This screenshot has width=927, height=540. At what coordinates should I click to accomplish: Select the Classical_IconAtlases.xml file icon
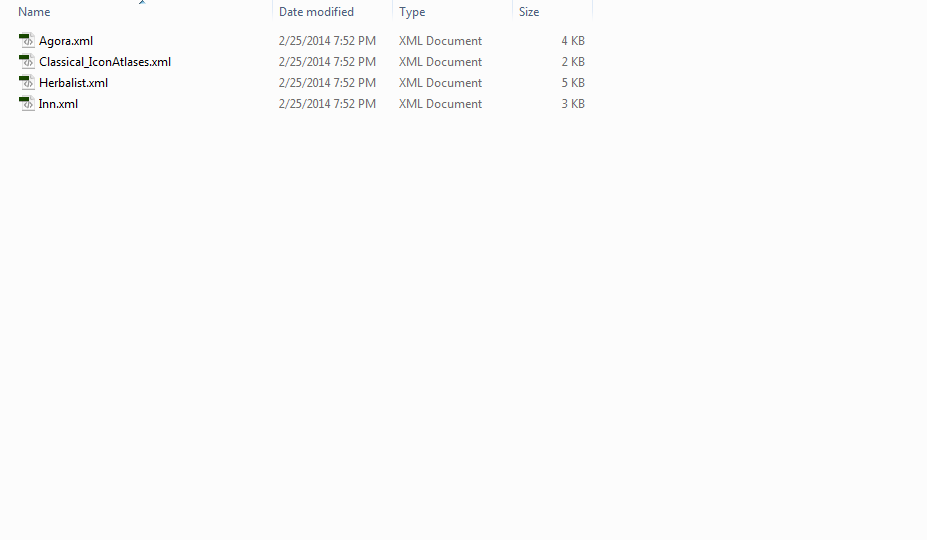coord(27,62)
